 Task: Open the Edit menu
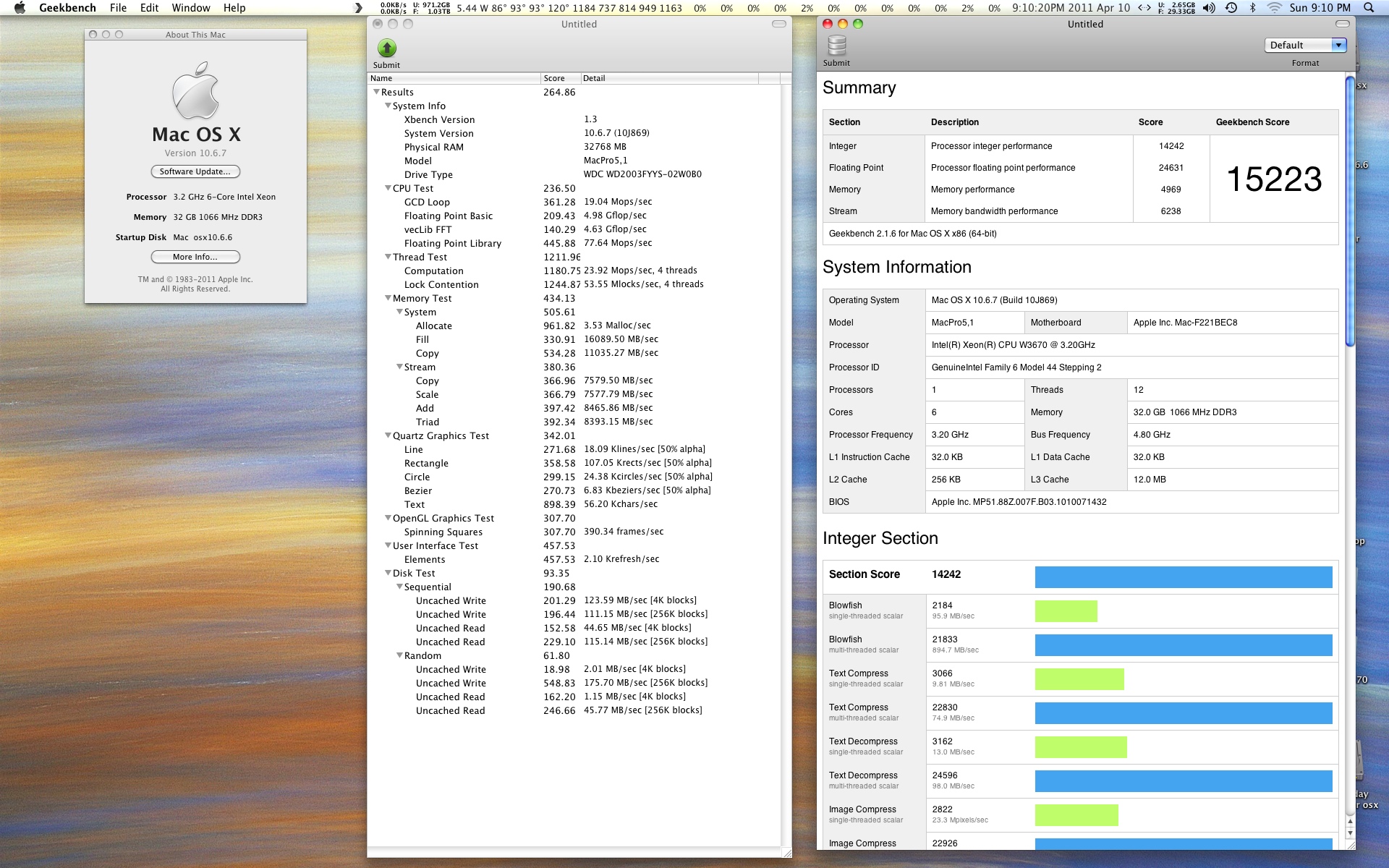pyautogui.click(x=149, y=8)
